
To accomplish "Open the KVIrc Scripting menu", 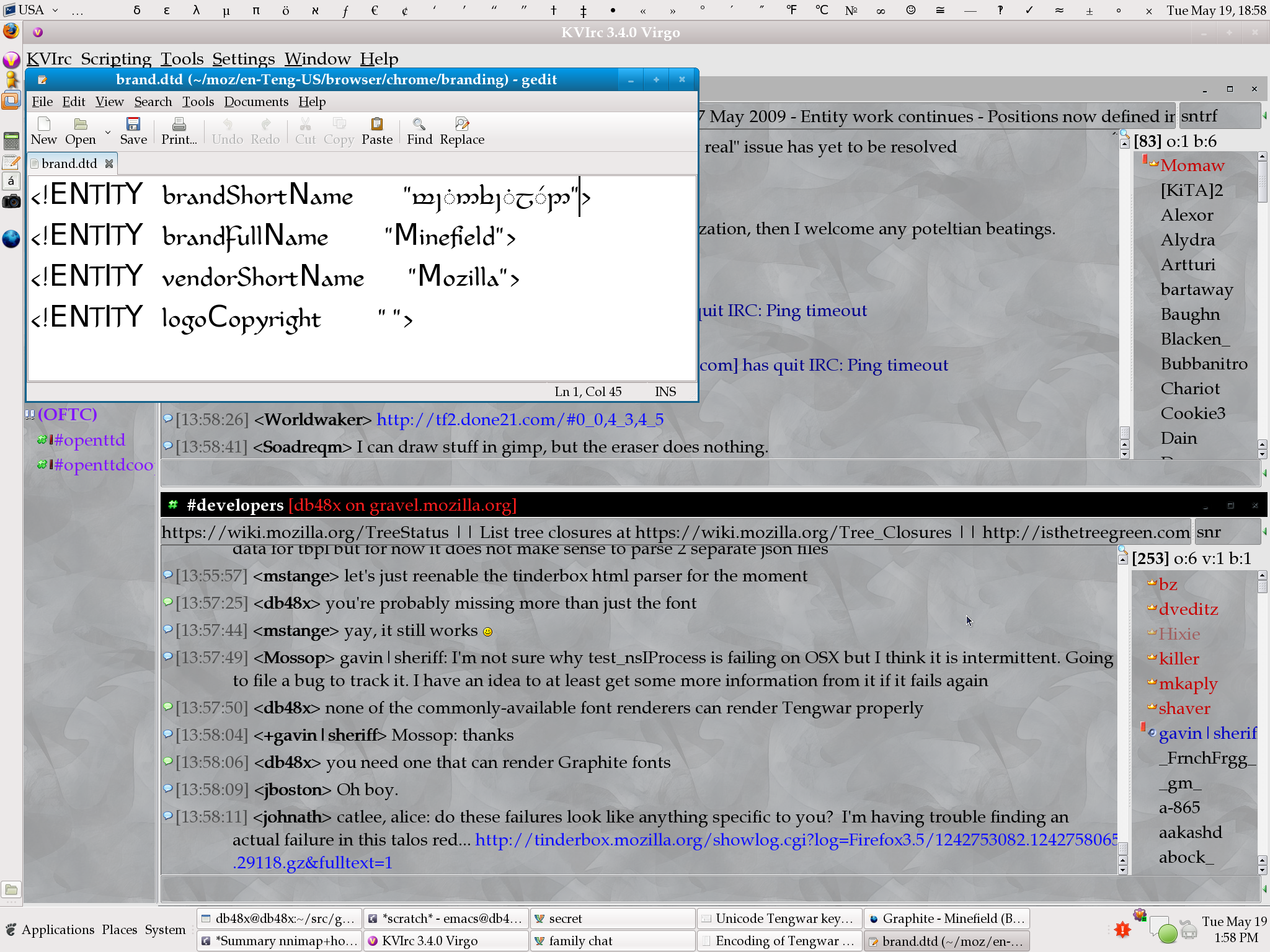I will tap(116, 59).
